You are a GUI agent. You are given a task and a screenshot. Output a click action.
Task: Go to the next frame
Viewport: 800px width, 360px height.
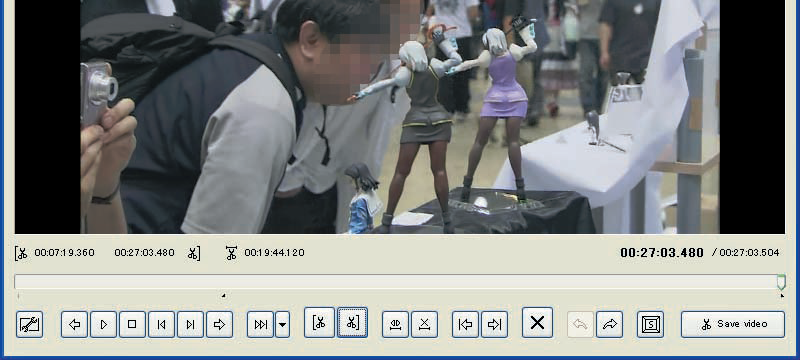pos(190,324)
